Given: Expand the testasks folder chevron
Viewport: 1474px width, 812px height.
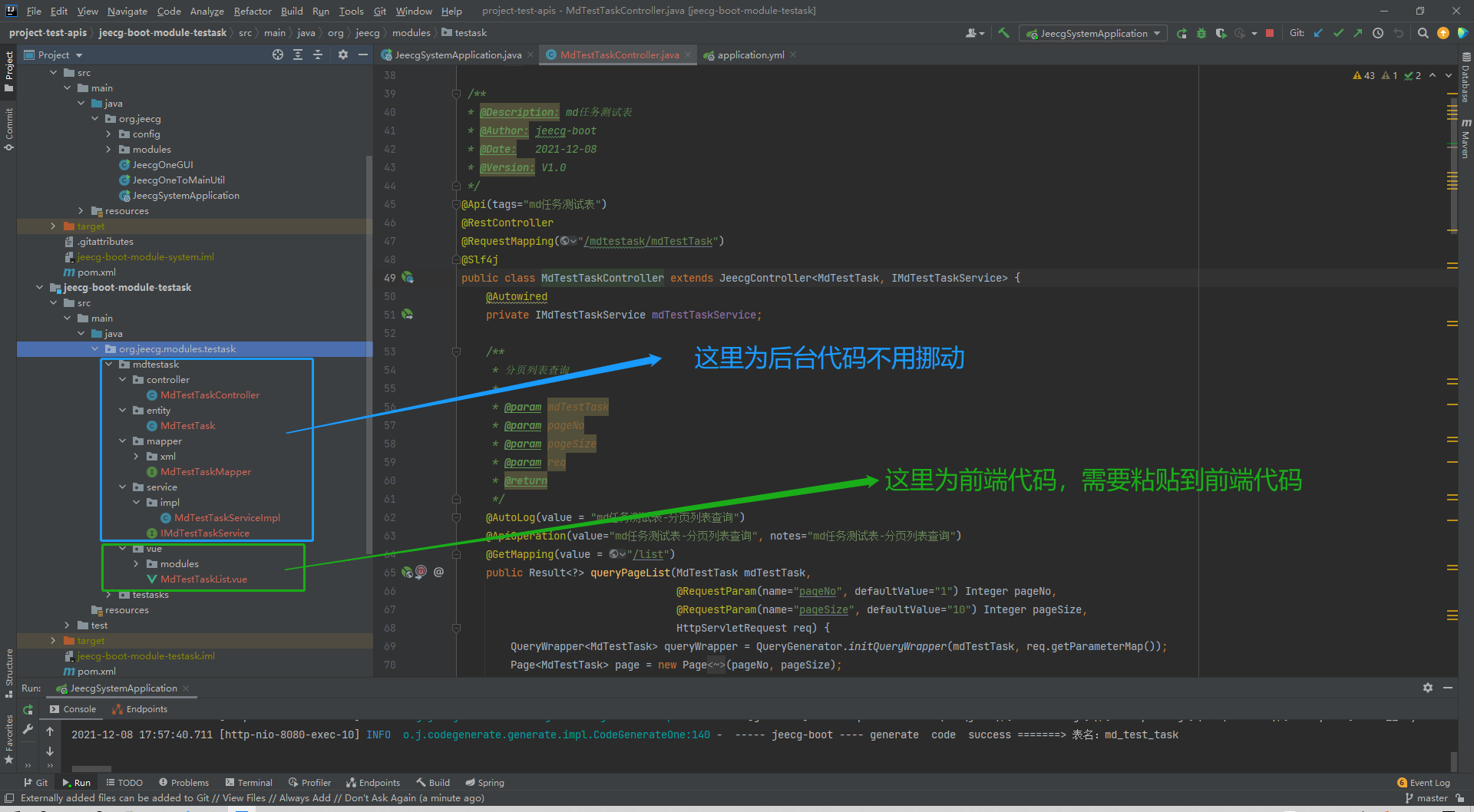Looking at the screenshot, I should (x=108, y=595).
